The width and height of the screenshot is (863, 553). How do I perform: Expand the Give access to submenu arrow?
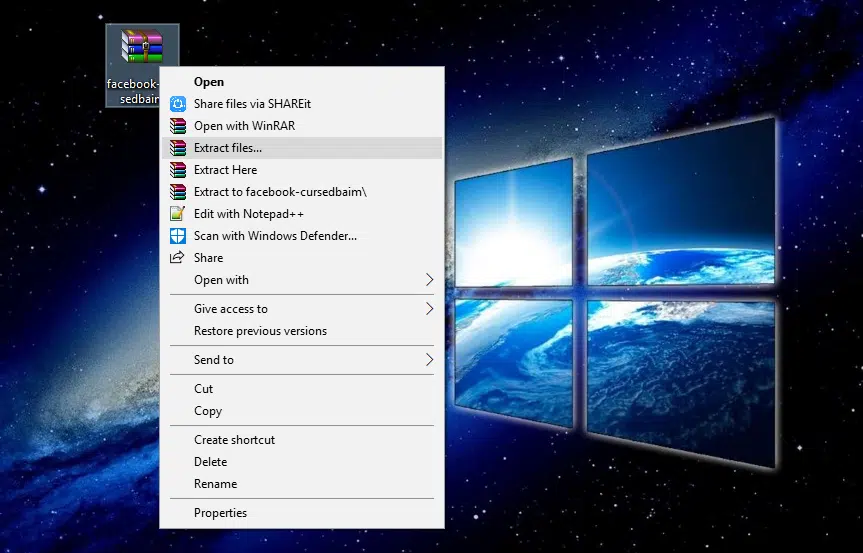[430, 309]
